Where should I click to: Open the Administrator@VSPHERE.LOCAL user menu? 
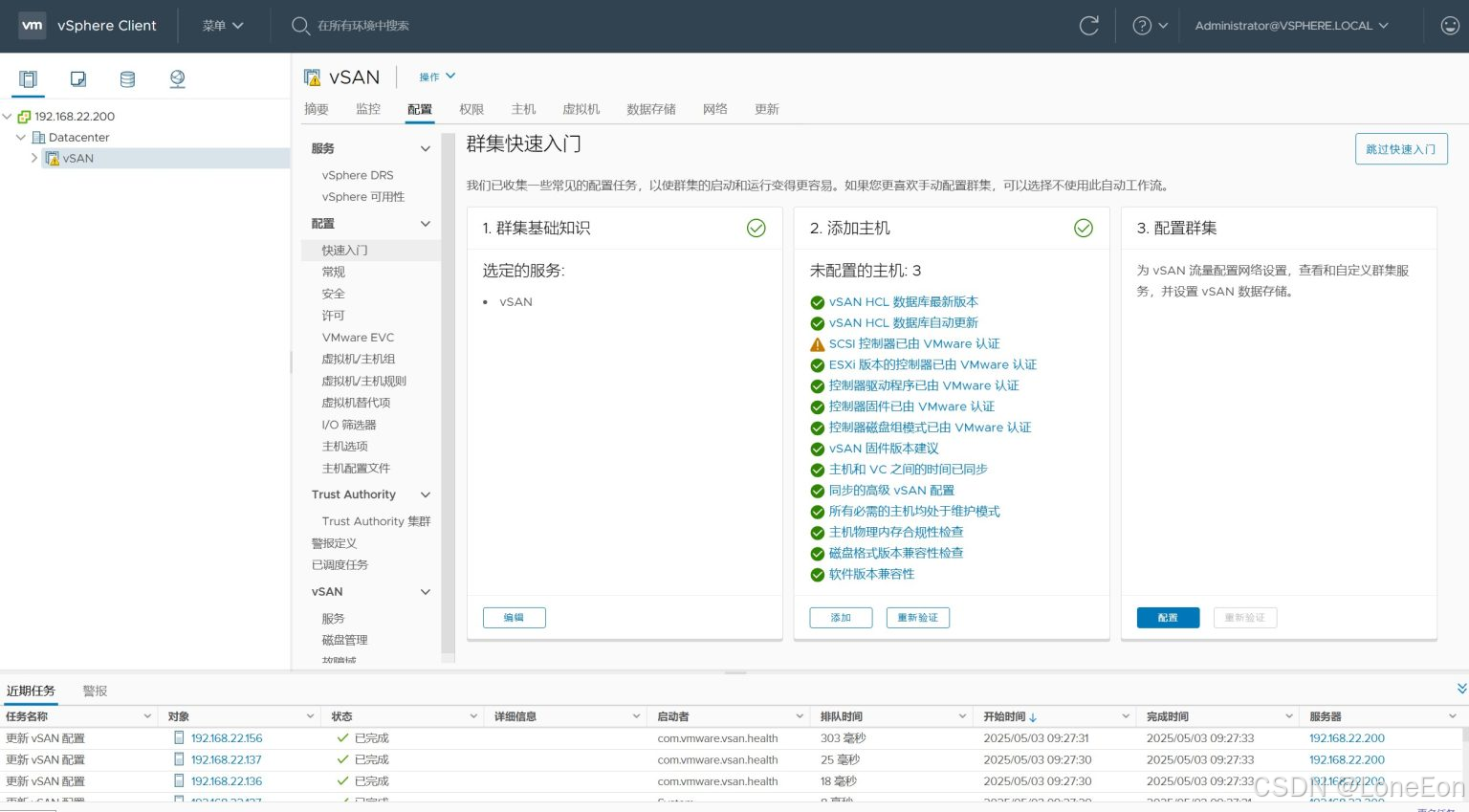(1291, 26)
